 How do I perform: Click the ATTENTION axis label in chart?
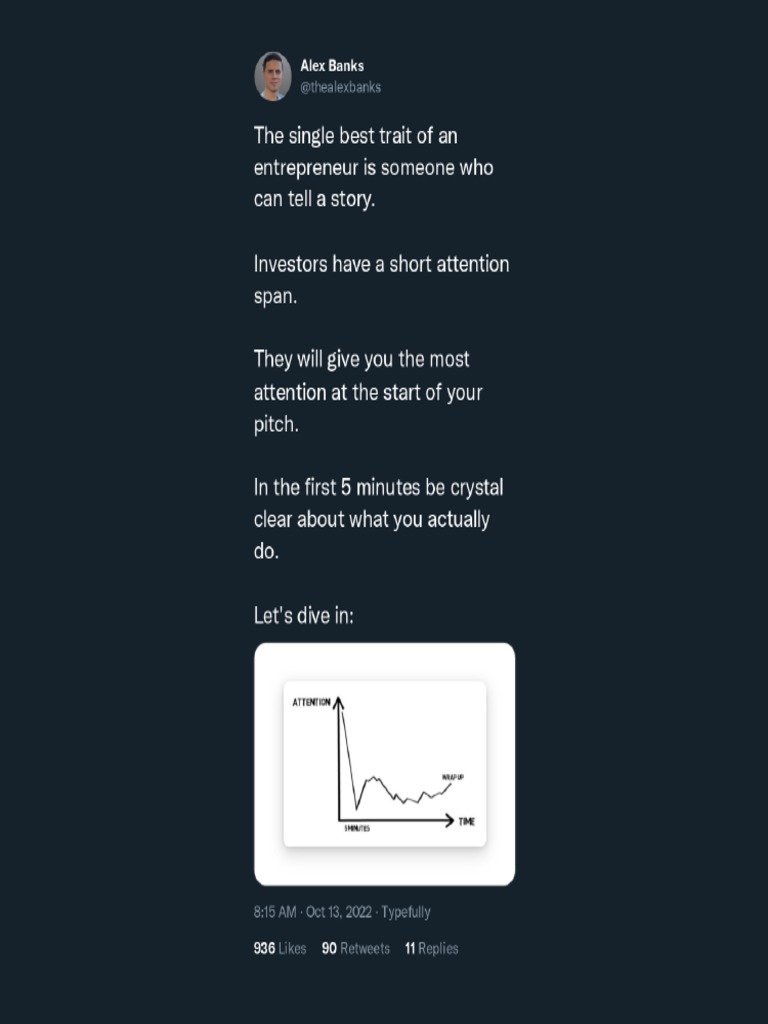pos(311,702)
